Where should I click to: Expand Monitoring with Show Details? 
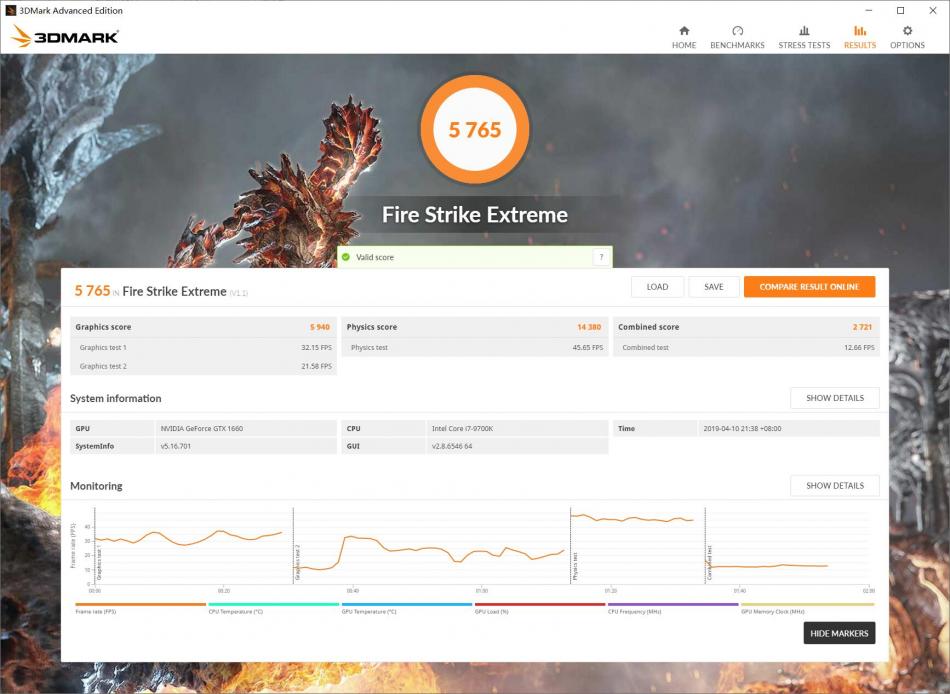click(835, 485)
